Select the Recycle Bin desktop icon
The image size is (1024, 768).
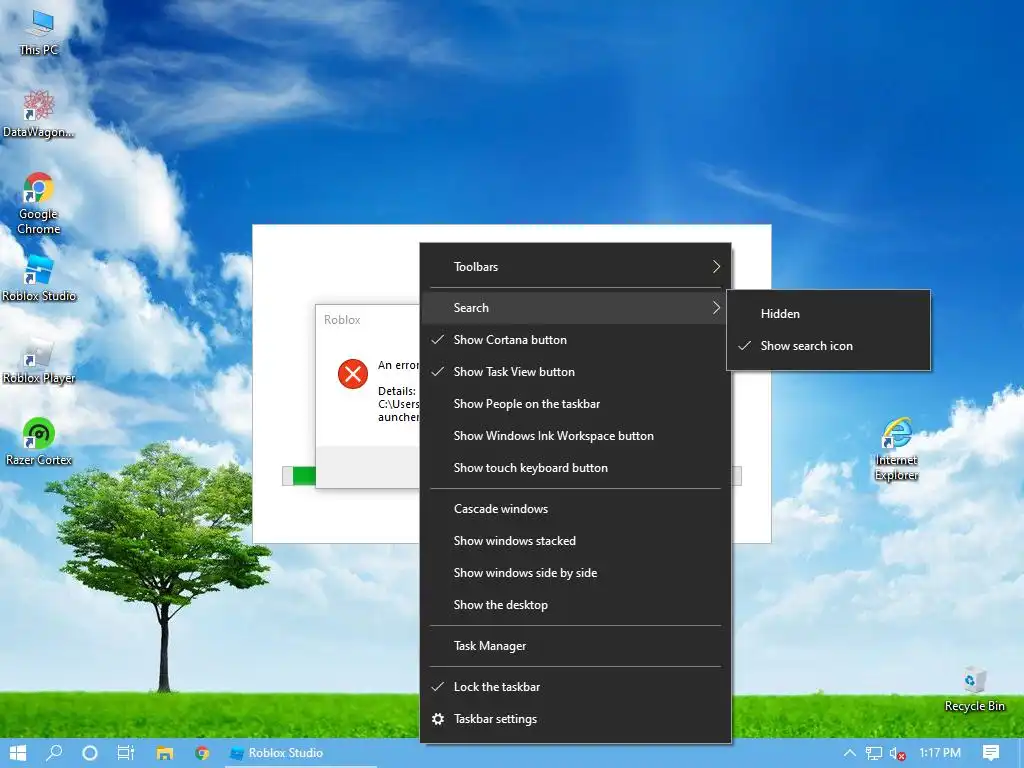[x=974, y=689]
